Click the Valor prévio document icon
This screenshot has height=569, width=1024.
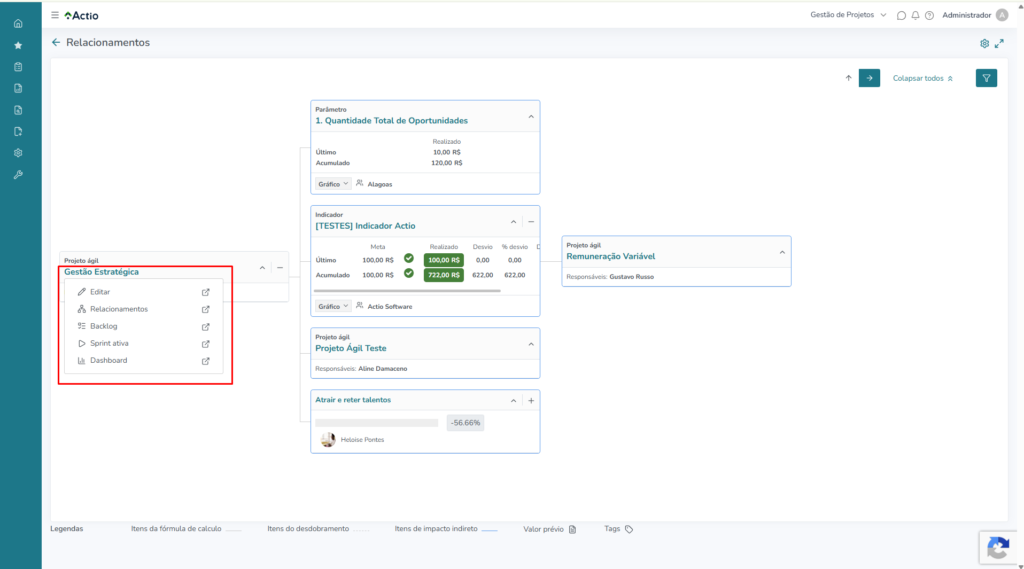coord(573,529)
